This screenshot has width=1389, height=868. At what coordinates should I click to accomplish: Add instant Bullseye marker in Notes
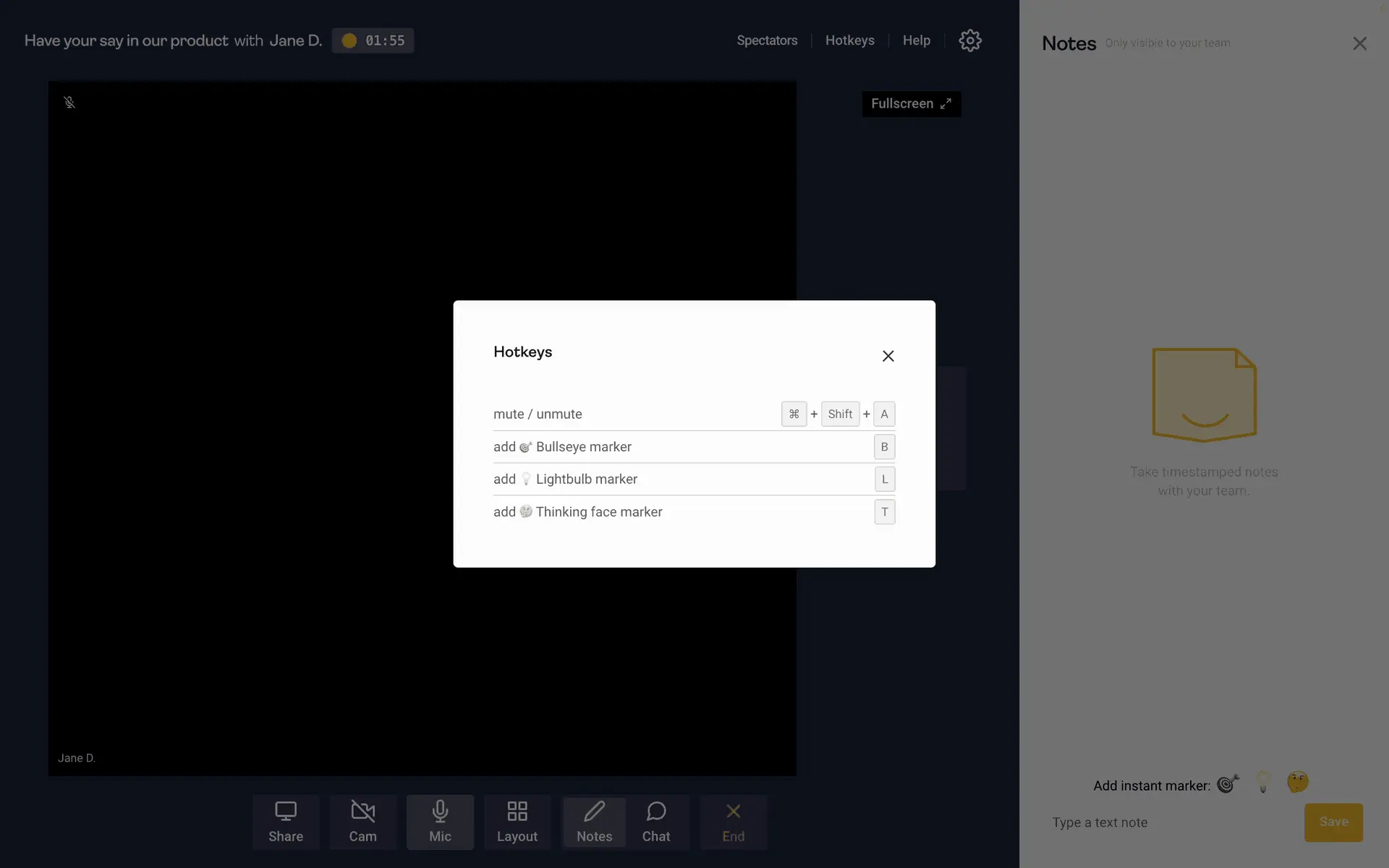(1228, 783)
